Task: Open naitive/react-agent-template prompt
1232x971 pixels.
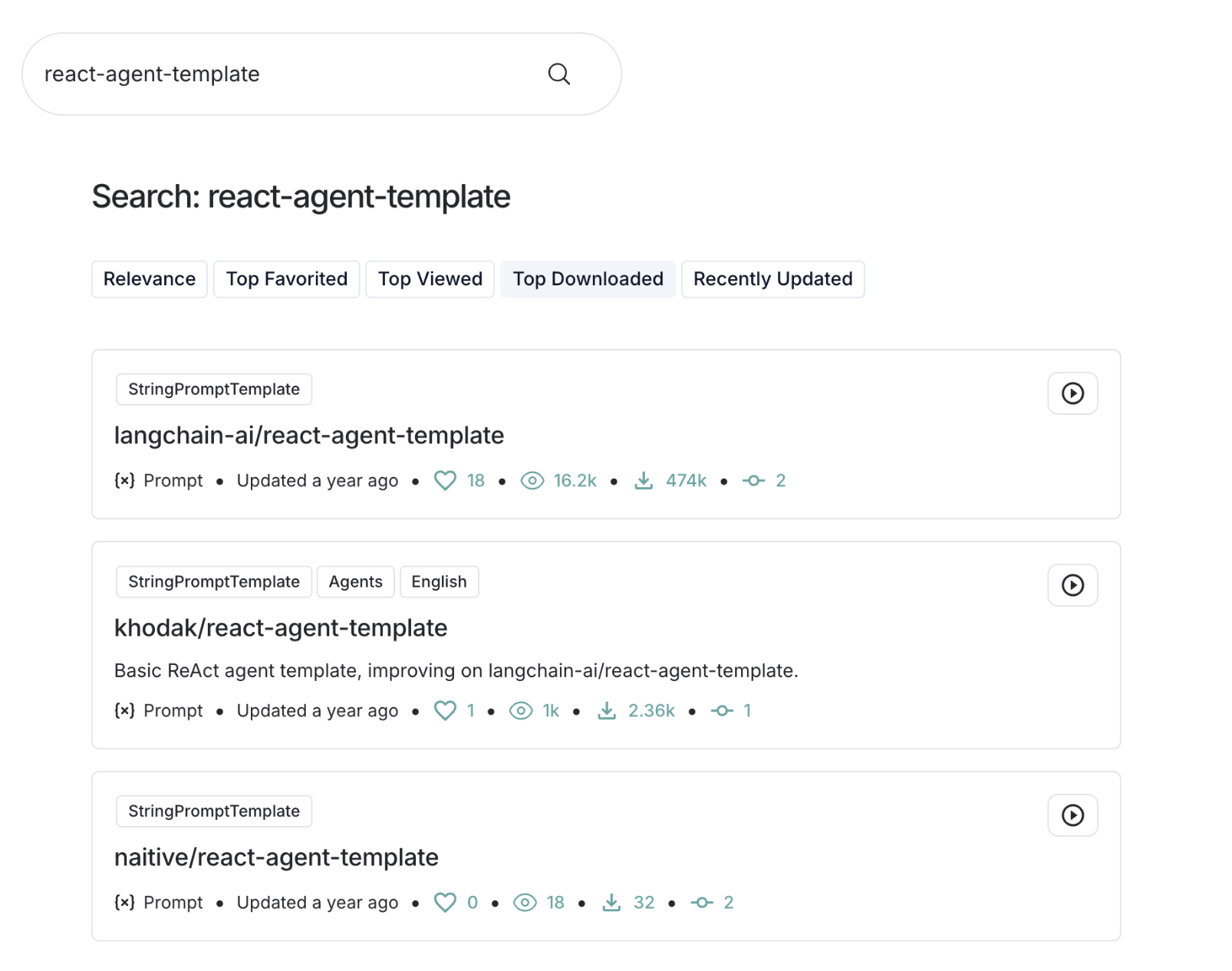Action: point(276,857)
